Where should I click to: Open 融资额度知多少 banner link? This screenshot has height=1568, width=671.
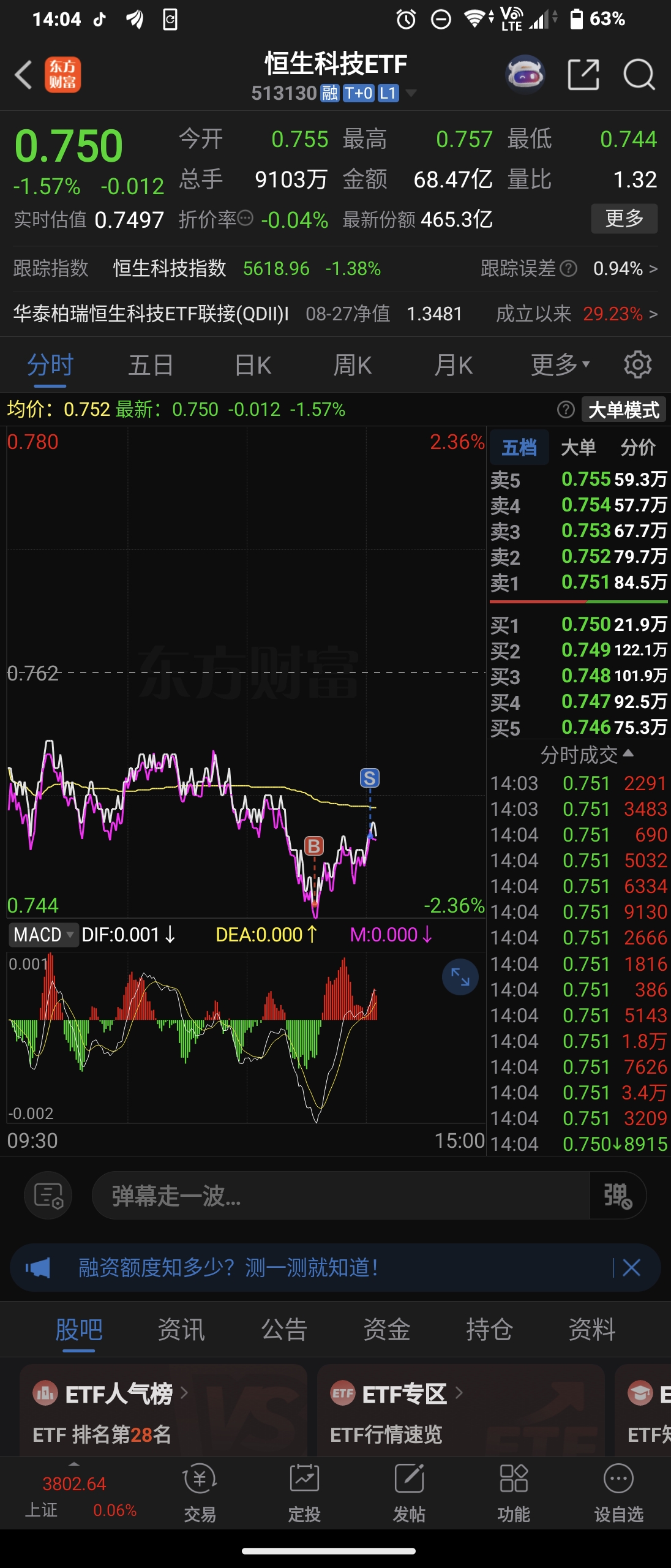coord(228,1268)
